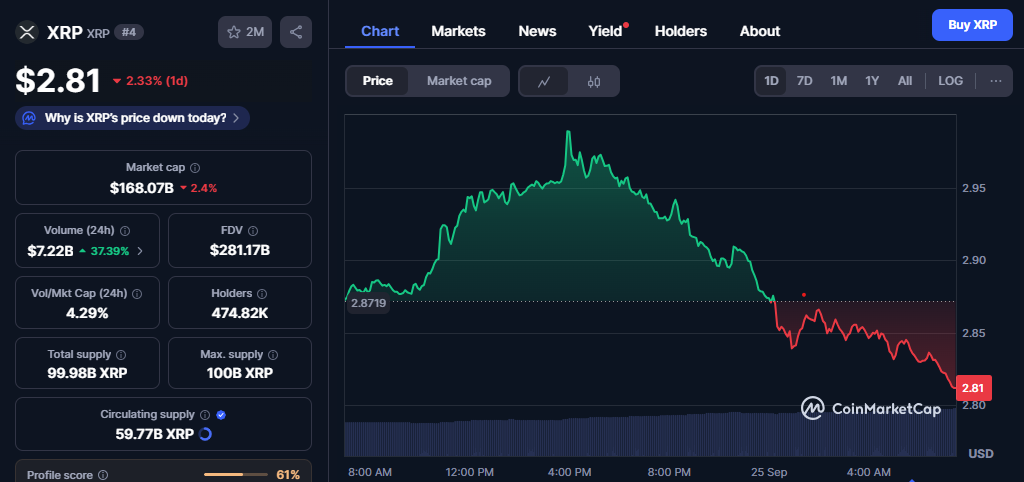Screen dimensions: 1024x482
Task: Click the $7.22B volume value
Action: [50, 251]
